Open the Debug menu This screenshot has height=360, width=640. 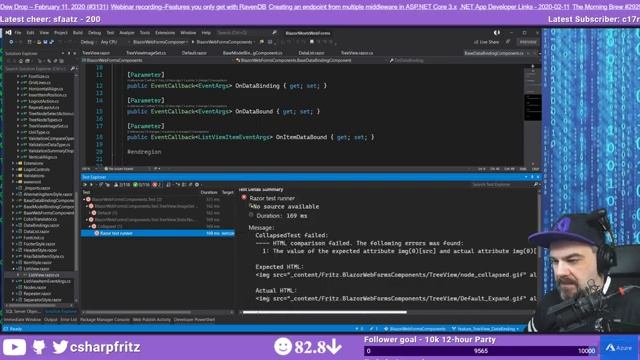point(94,33)
